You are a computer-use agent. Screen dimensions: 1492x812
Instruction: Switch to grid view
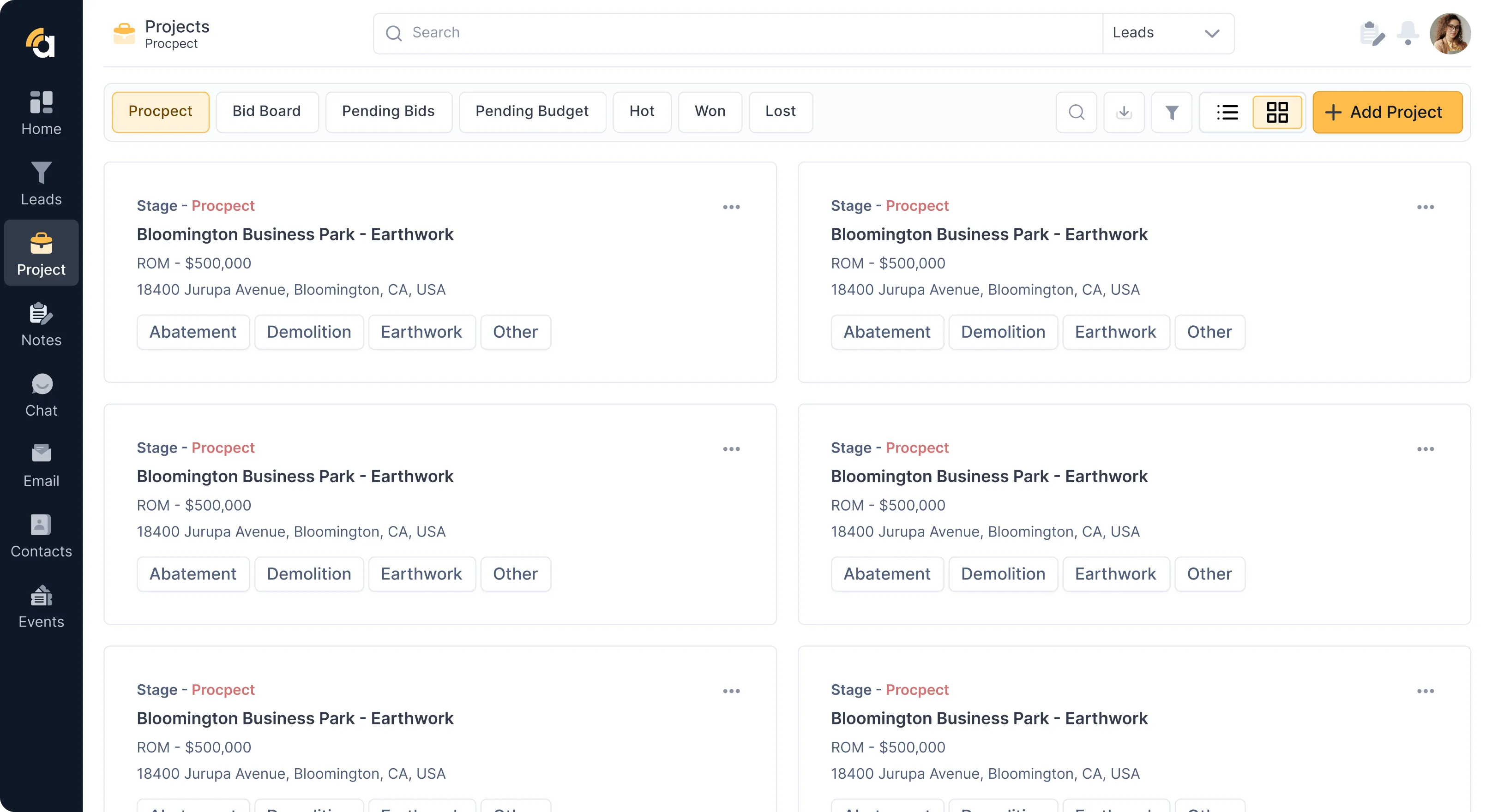pyautogui.click(x=1277, y=112)
